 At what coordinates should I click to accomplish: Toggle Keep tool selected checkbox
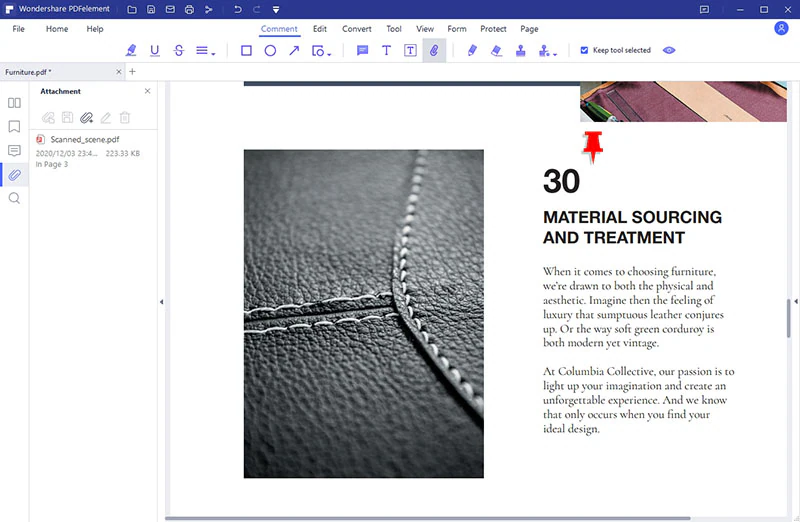click(x=584, y=50)
